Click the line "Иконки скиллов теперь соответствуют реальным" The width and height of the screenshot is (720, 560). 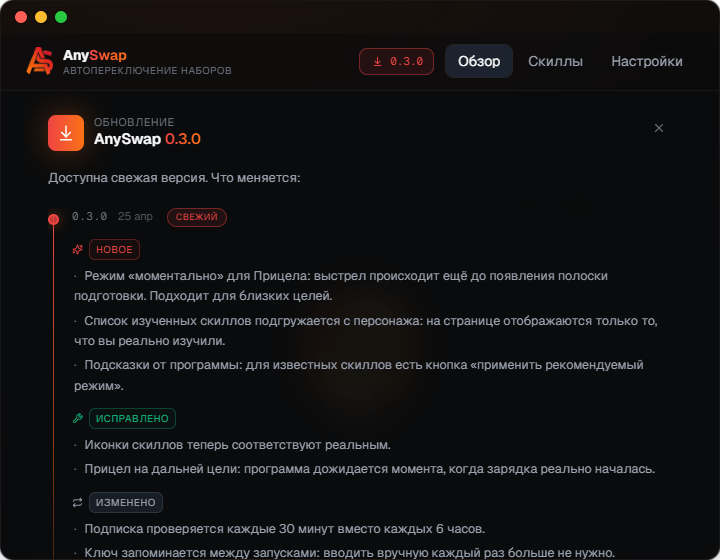point(232,445)
